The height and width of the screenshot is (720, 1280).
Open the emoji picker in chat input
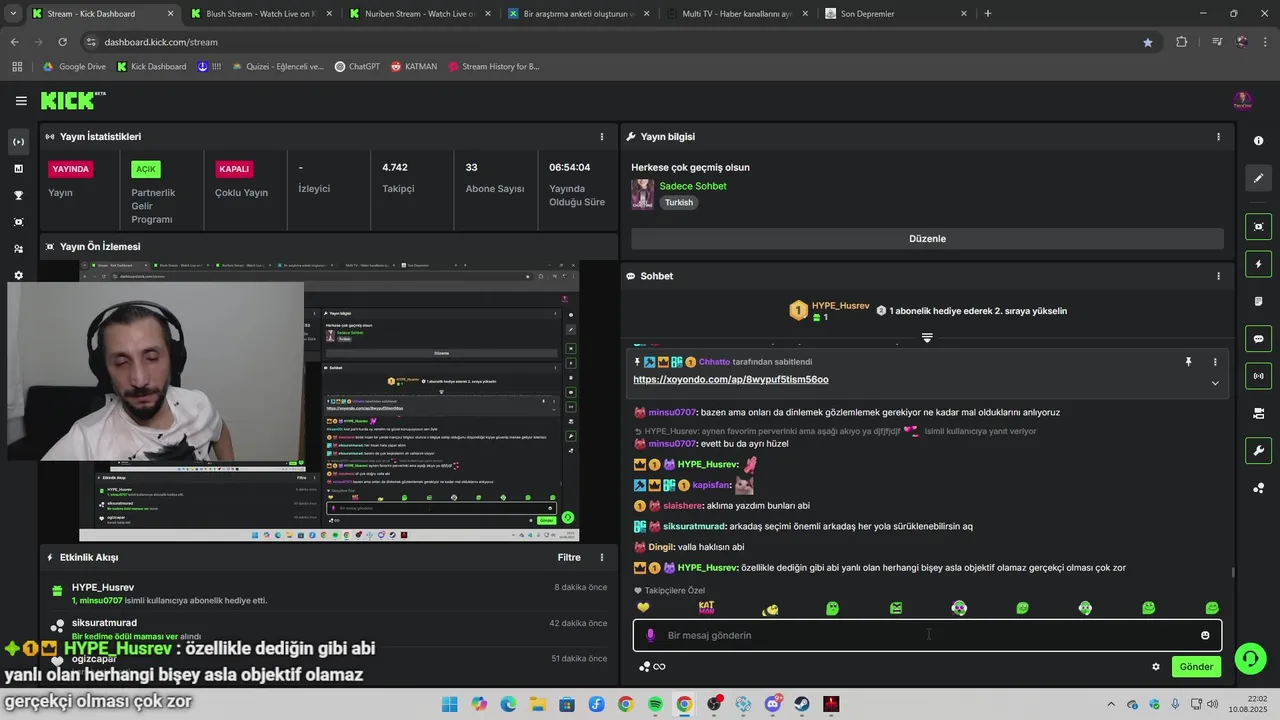(1205, 635)
